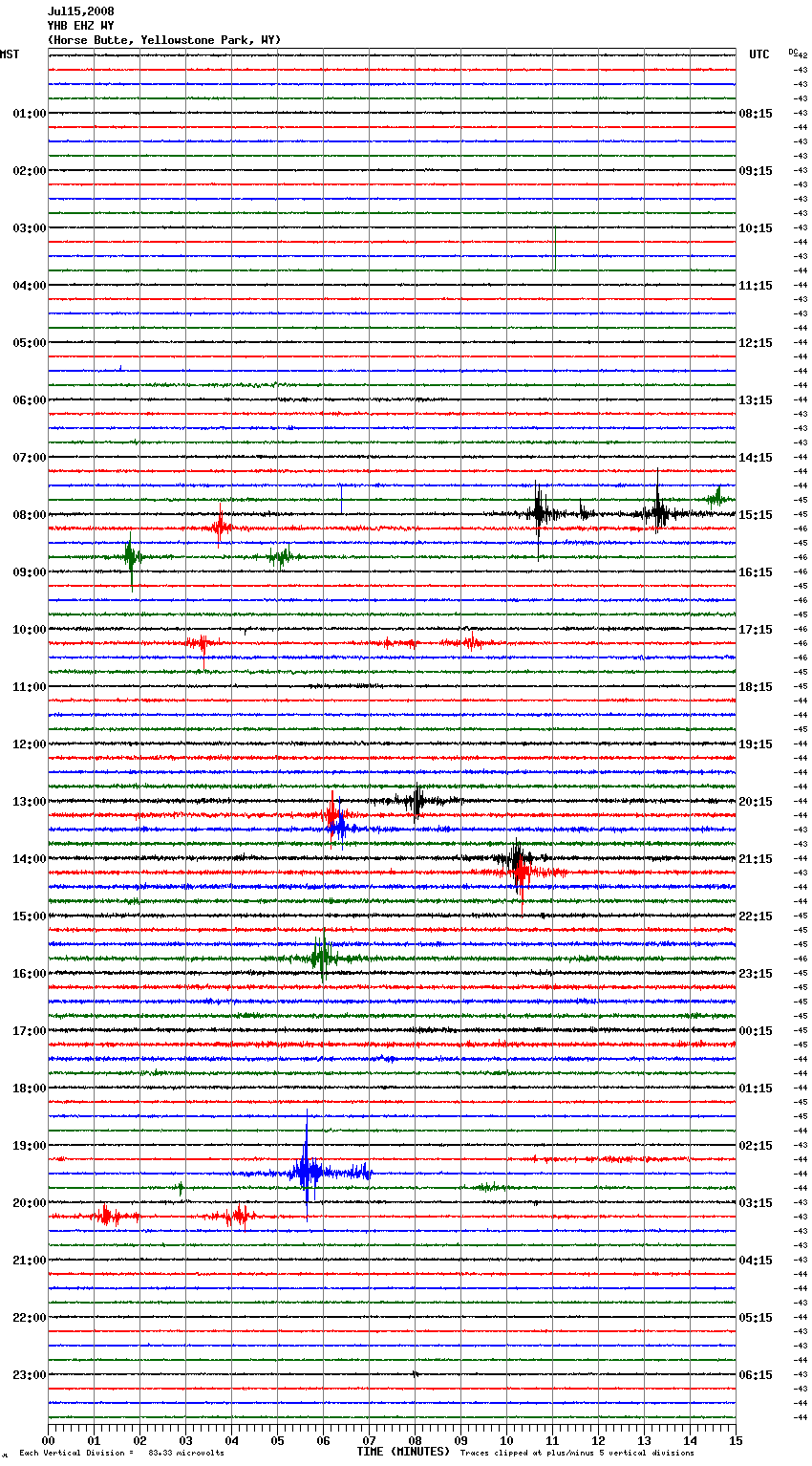Click the 00 minute axis tick label
The height and width of the screenshot is (1466, 812).
pos(48,1441)
